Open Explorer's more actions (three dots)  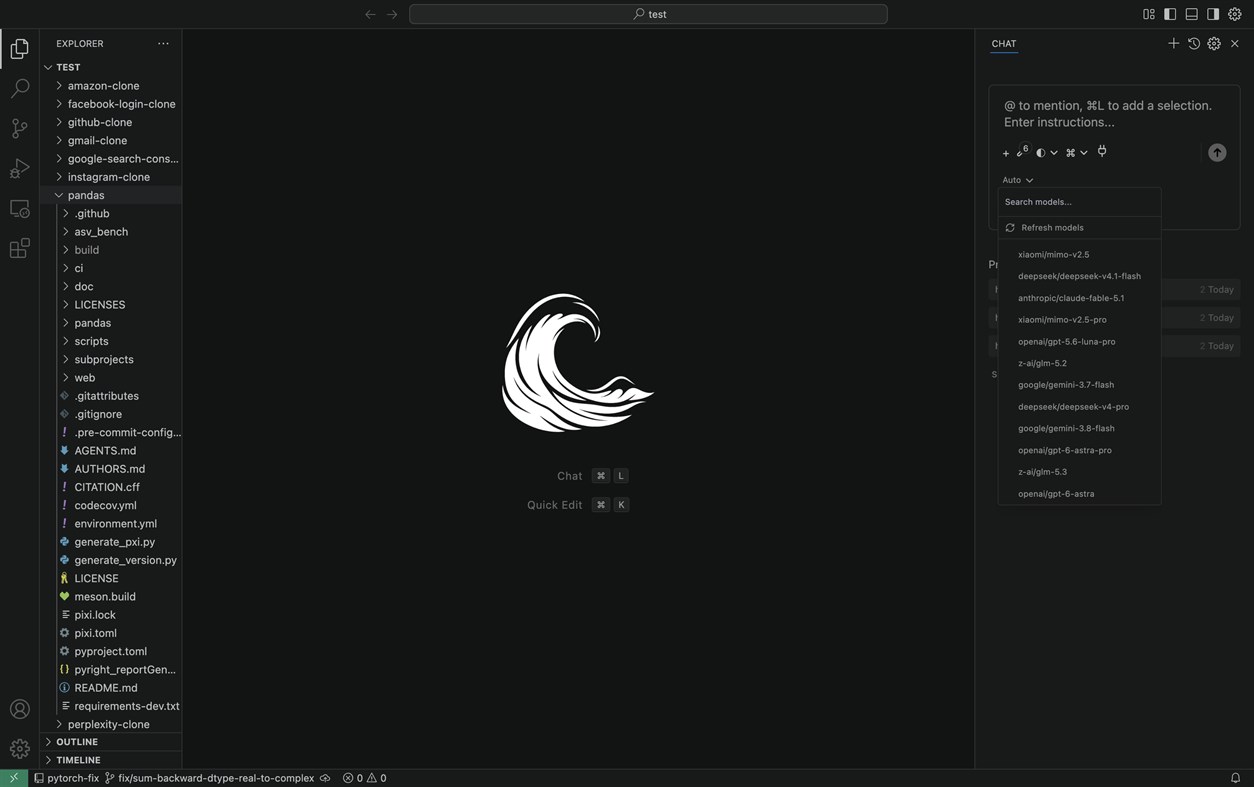163,43
